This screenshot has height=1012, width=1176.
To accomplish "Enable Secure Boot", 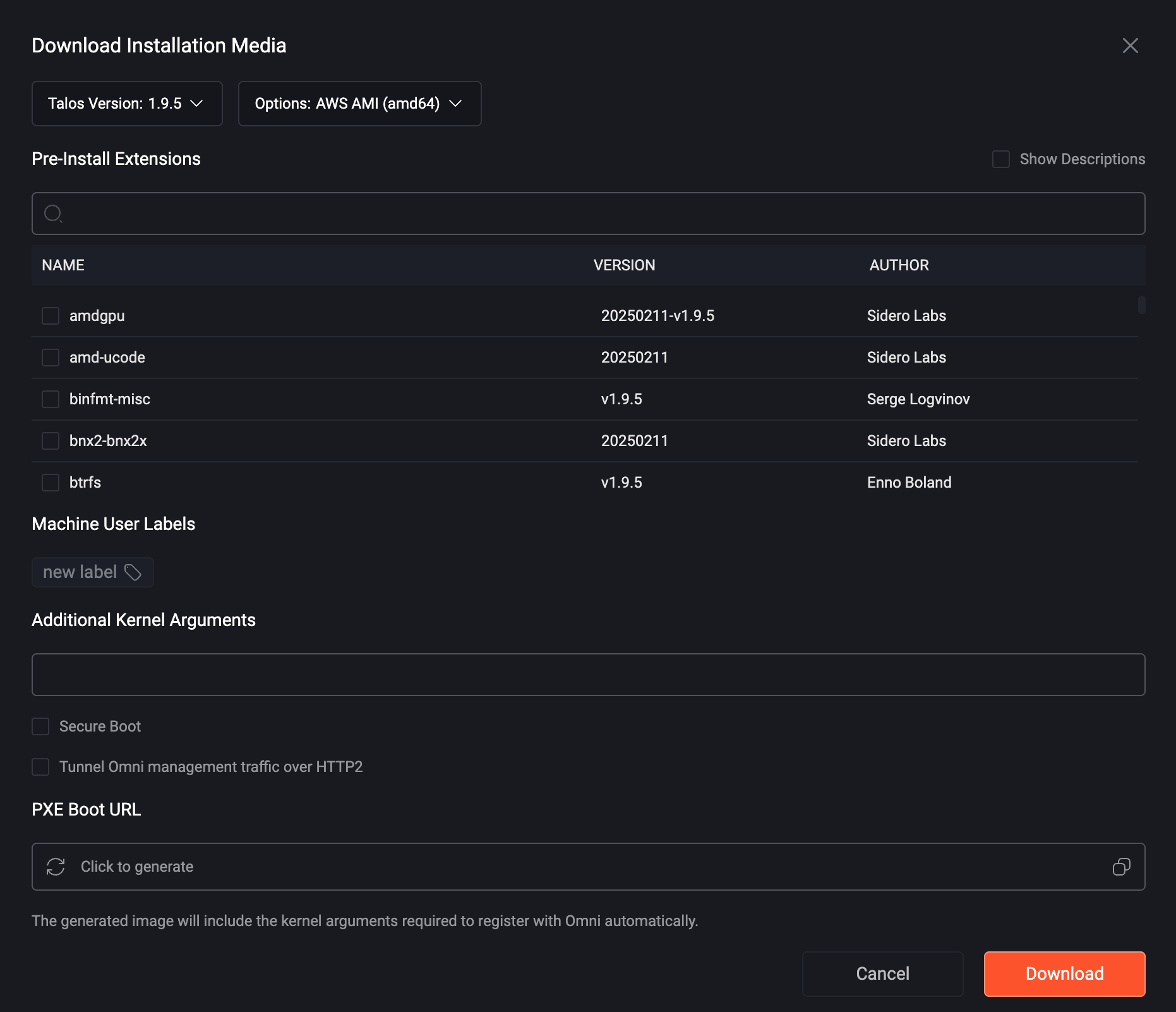I will click(x=40, y=726).
